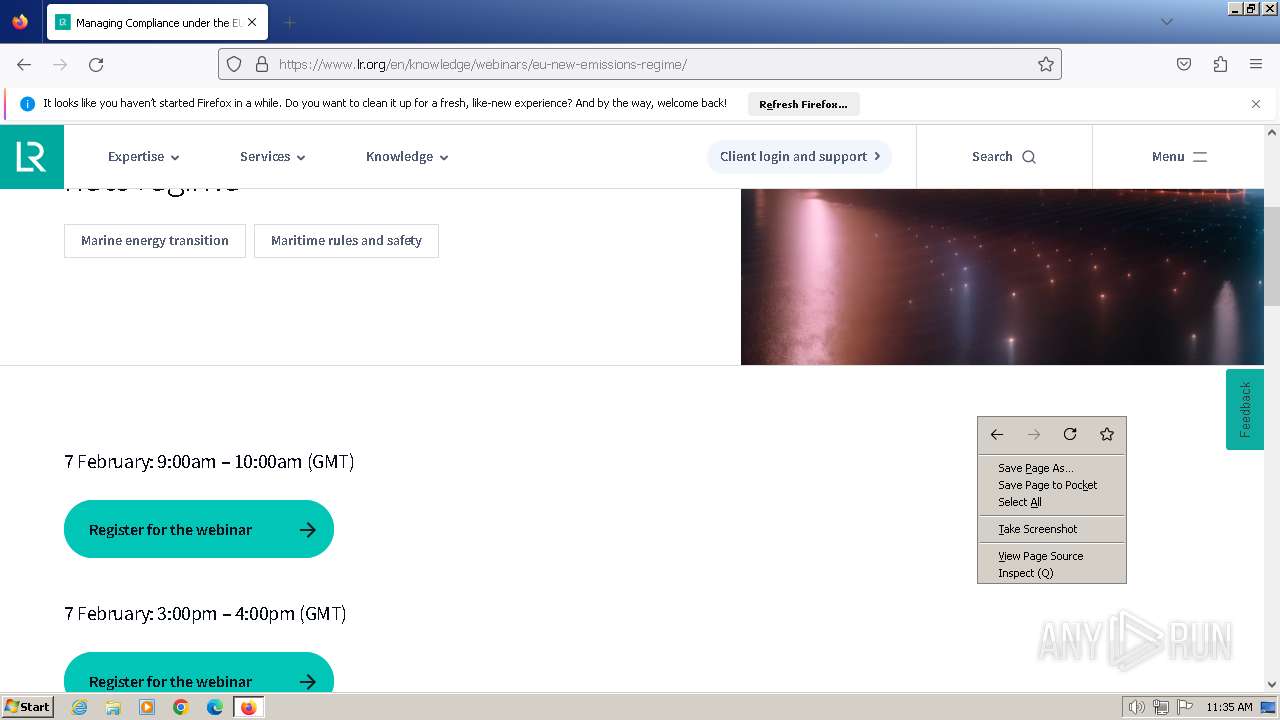Select Save Page As from context menu
The image size is (1280, 720).
tap(1052, 468)
